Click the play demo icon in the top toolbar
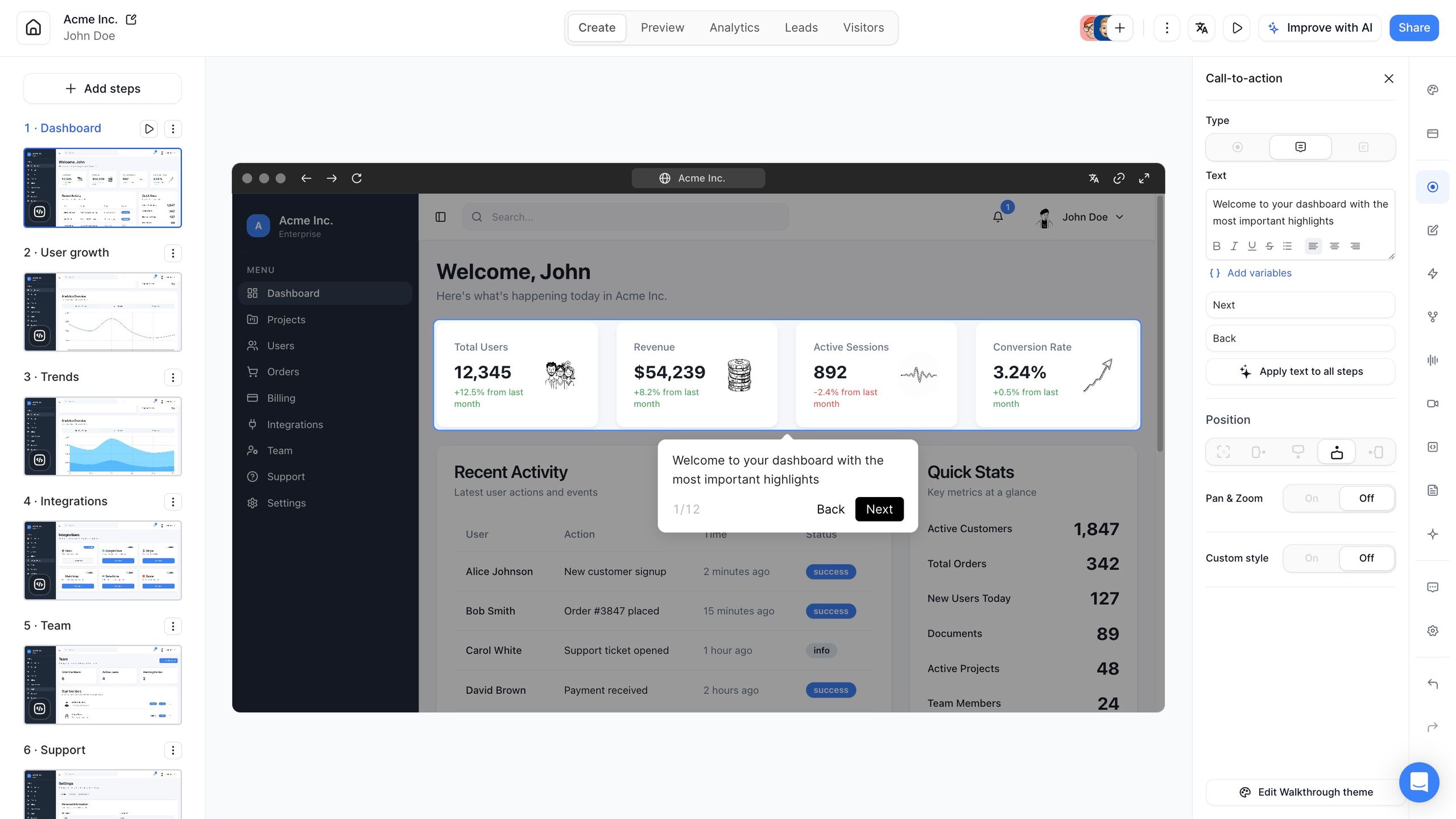Viewport: 1456px width, 819px height. coord(1237,28)
